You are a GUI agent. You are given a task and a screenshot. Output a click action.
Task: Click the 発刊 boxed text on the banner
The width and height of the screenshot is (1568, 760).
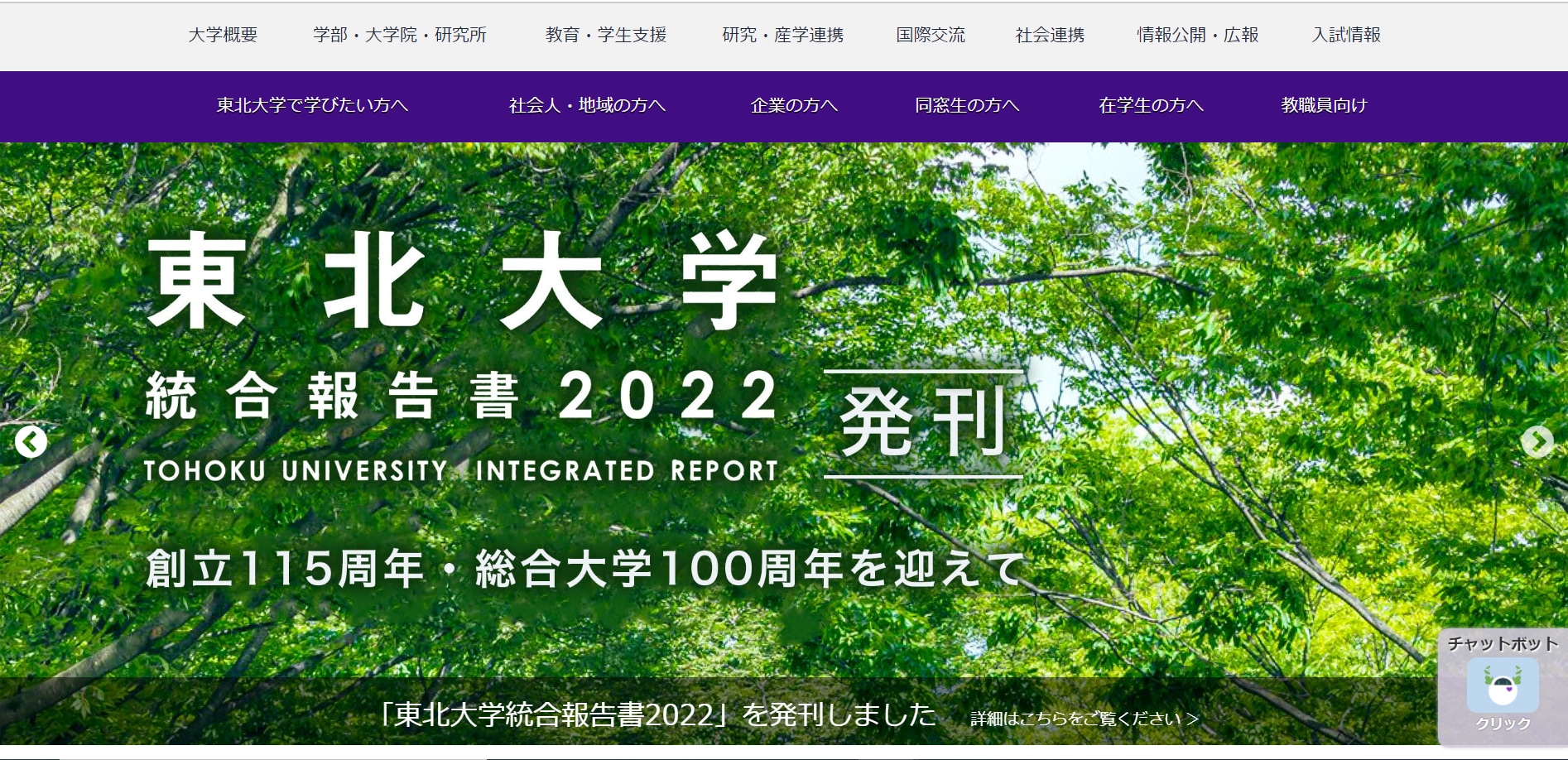(923, 423)
